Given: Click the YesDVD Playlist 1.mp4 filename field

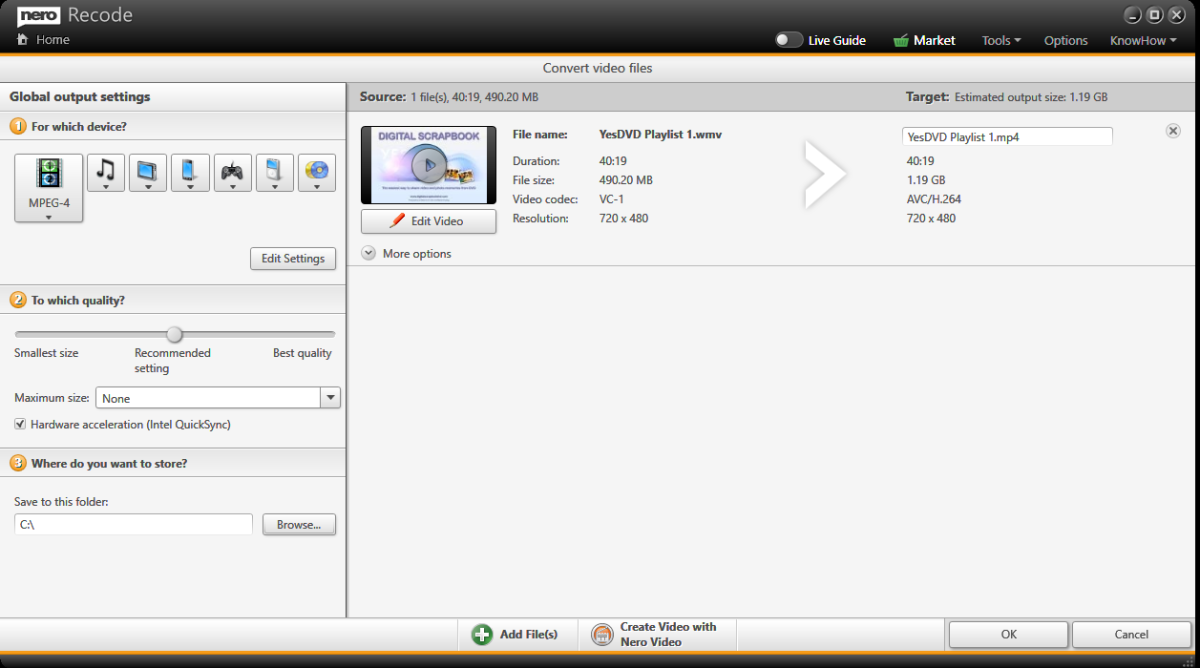Looking at the screenshot, I should [x=1006, y=135].
